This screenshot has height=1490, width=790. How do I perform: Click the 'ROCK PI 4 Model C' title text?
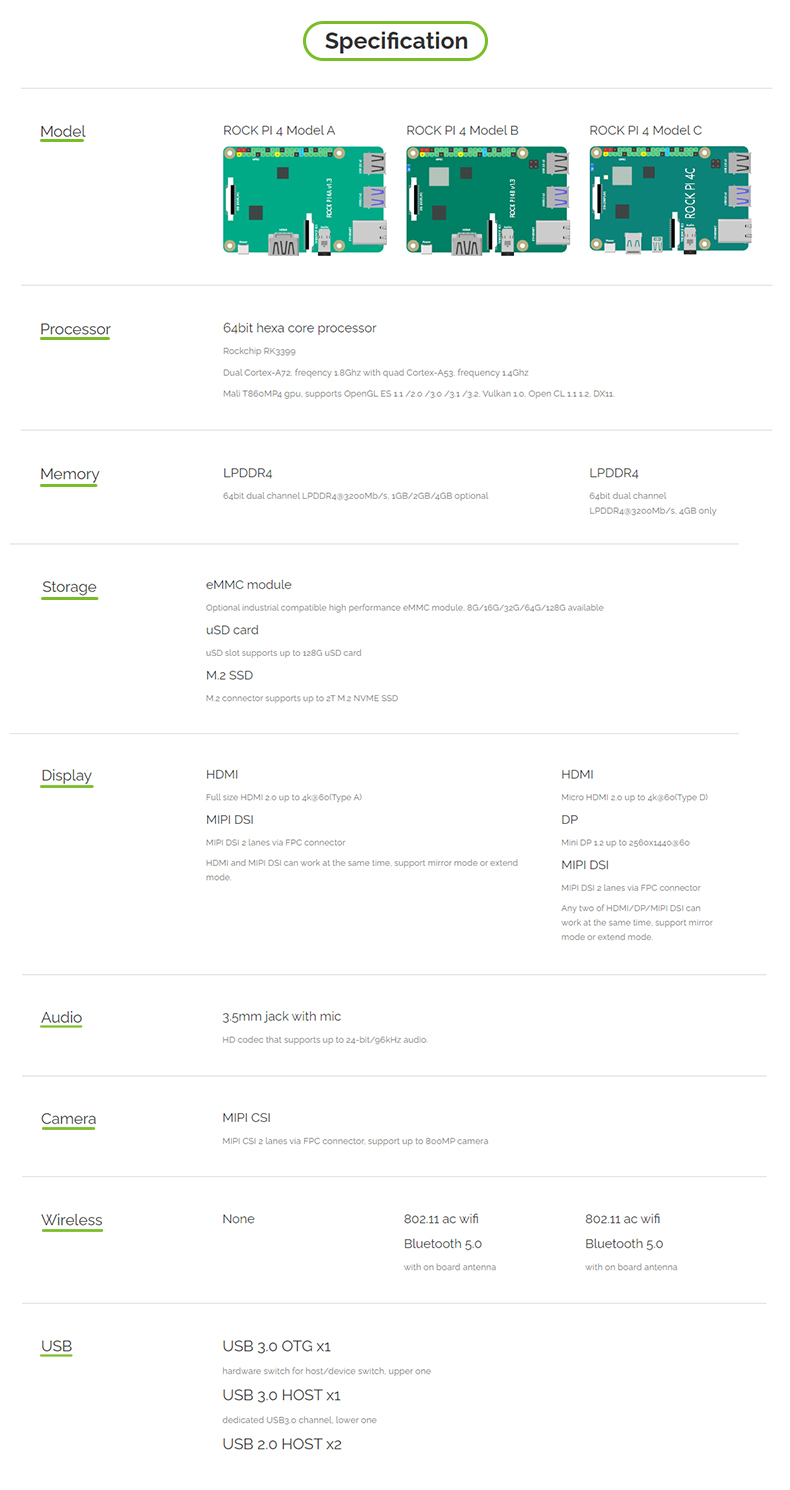(646, 130)
